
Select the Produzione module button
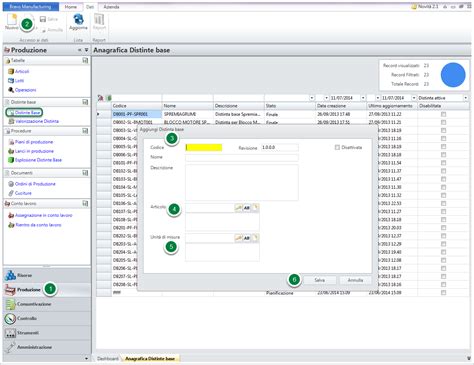[47, 290]
